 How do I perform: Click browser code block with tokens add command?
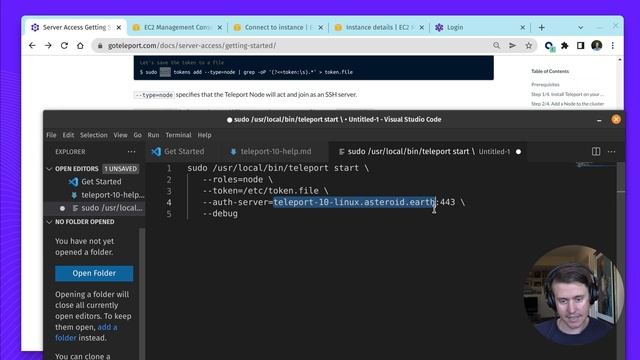click(x=313, y=68)
